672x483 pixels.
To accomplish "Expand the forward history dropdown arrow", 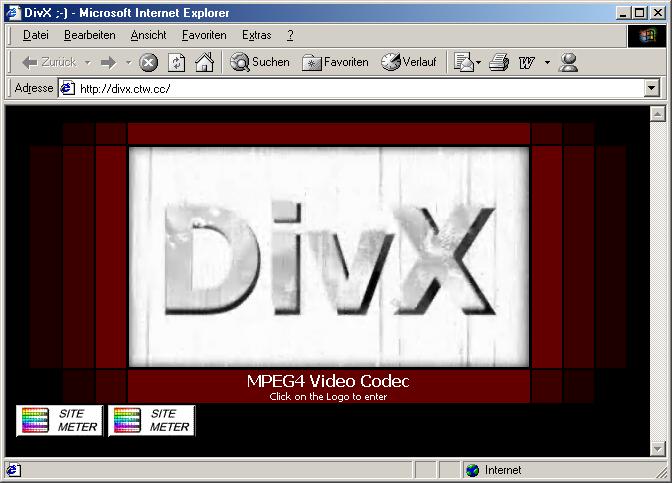I will [127, 62].
